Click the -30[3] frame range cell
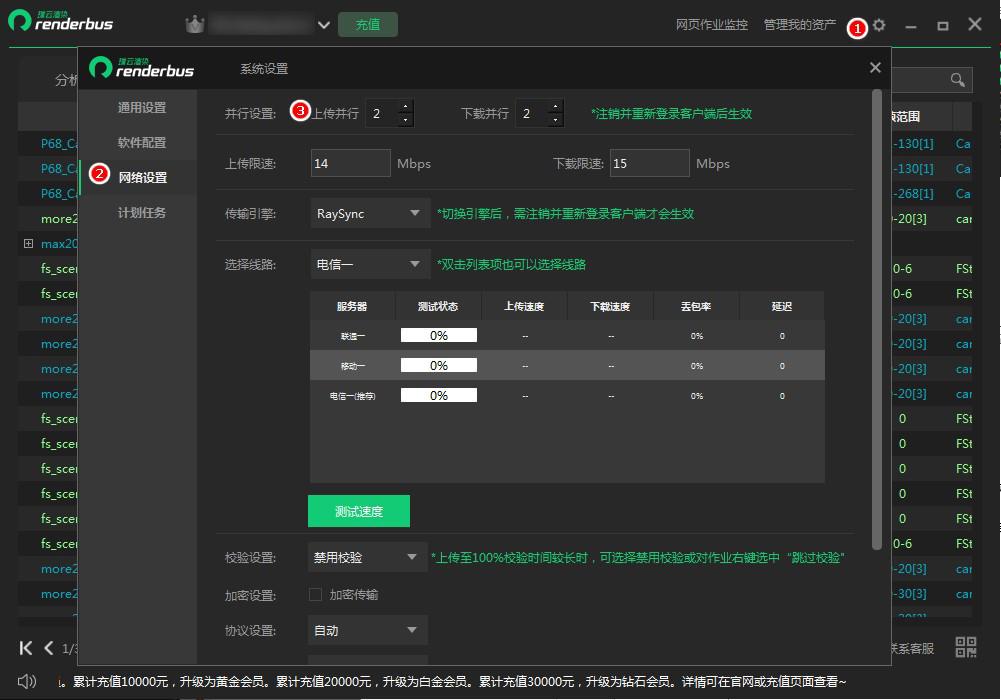Image resolution: width=1001 pixels, height=700 pixels. pos(910,593)
